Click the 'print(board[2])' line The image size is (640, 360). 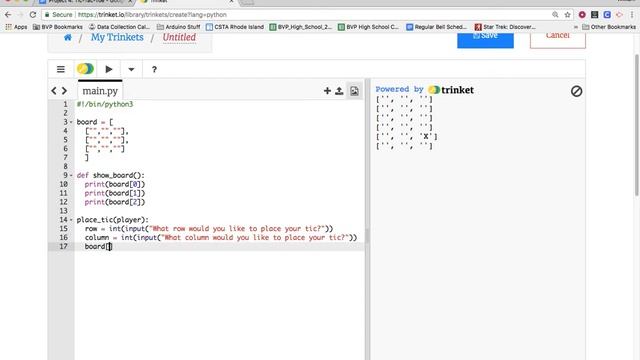(x=115, y=202)
